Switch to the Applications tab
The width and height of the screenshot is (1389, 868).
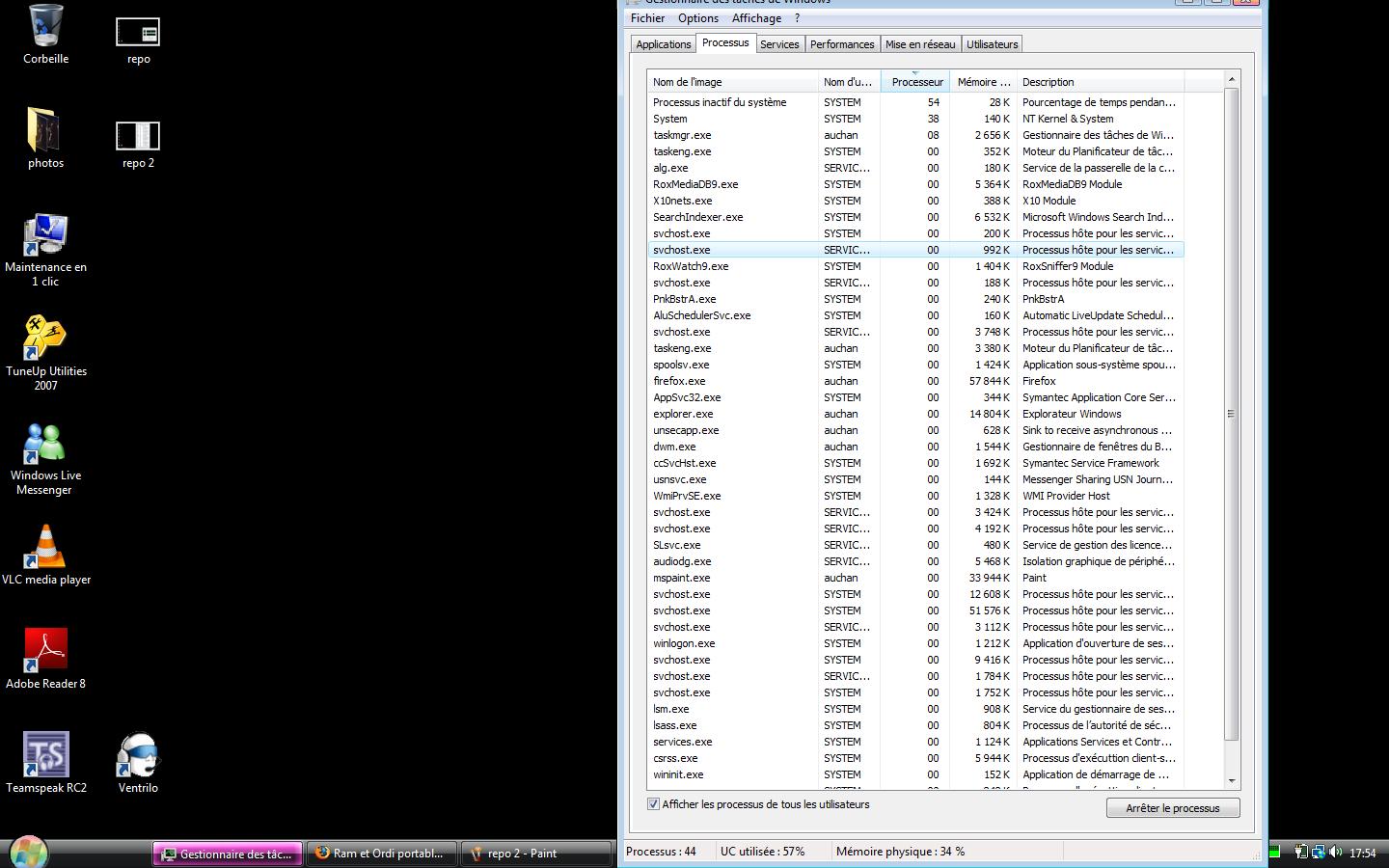[x=664, y=44]
